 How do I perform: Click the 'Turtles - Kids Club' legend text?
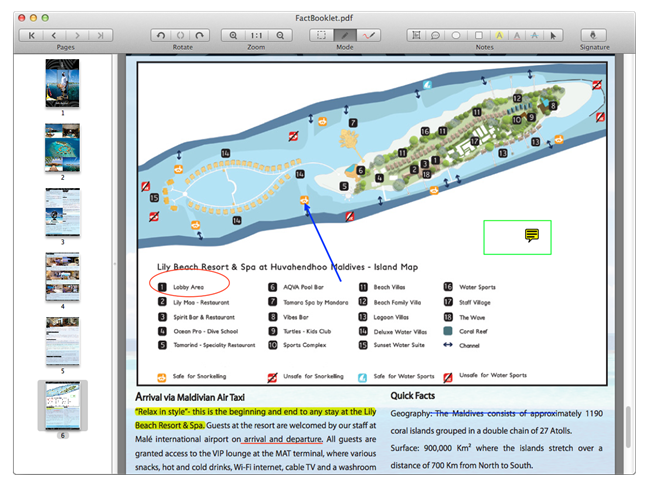coord(307,331)
